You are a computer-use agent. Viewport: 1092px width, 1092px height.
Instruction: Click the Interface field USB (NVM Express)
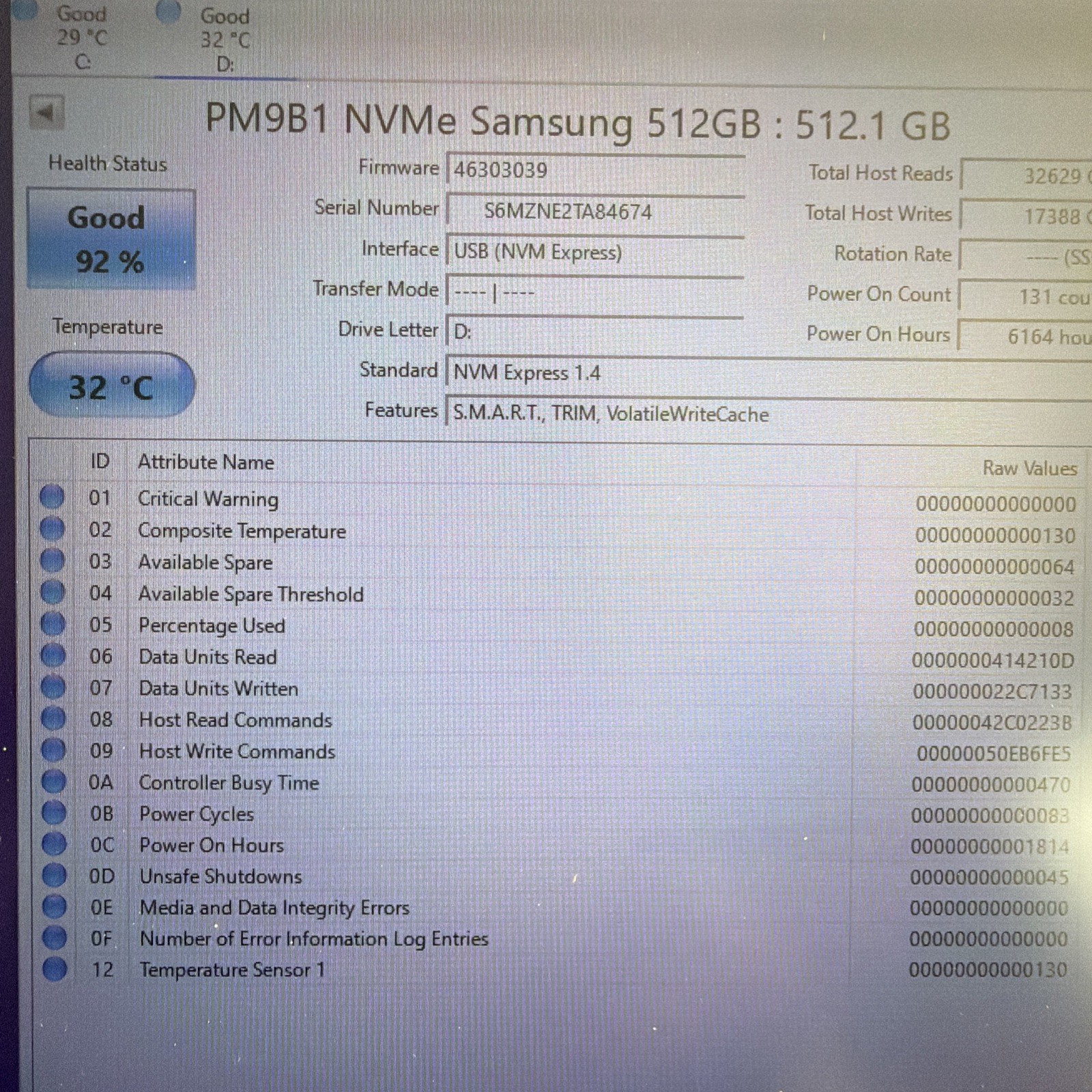point(595,252)
